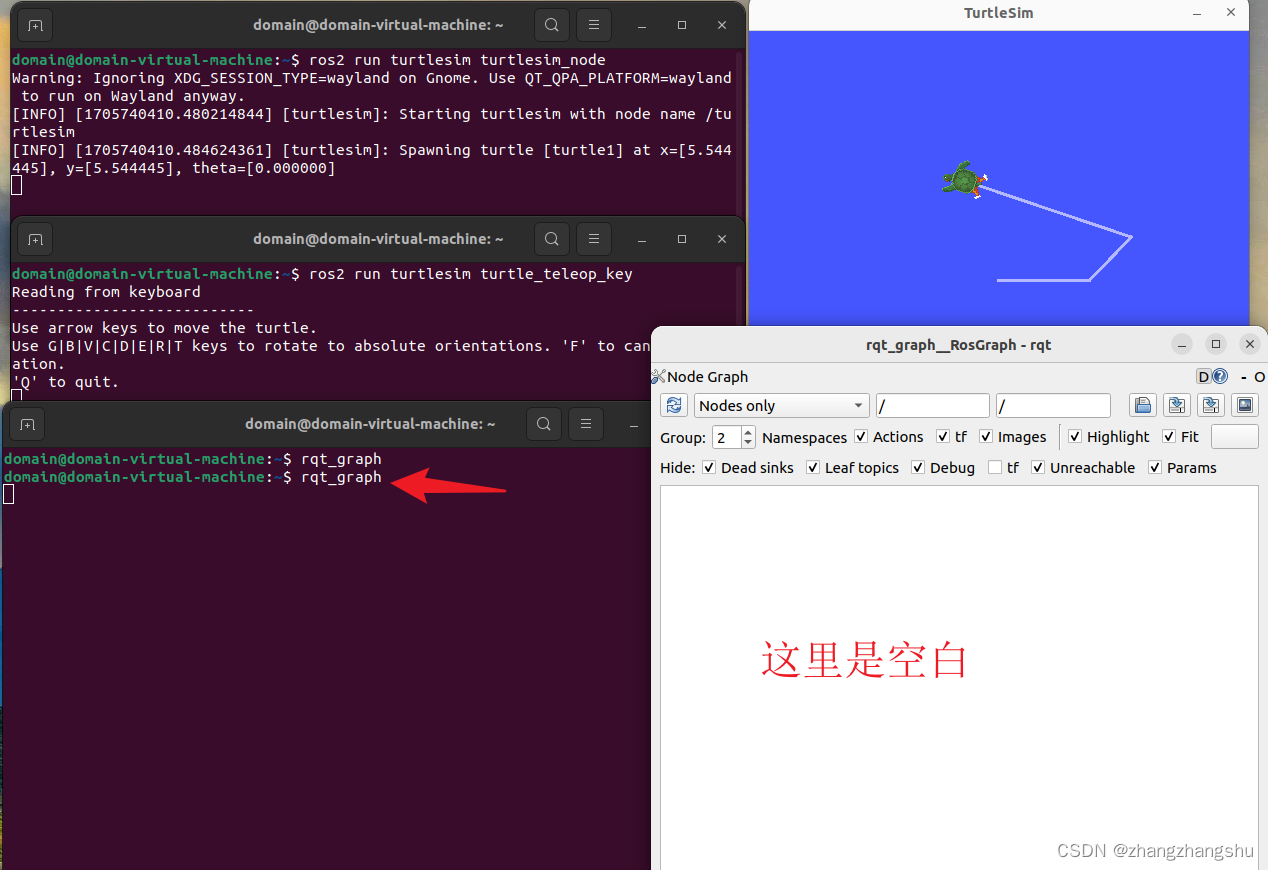Viewport: 1268px width, 870px height.
Task: Increase Group depth with spinner up arrow
Action: tap(748, 431)
